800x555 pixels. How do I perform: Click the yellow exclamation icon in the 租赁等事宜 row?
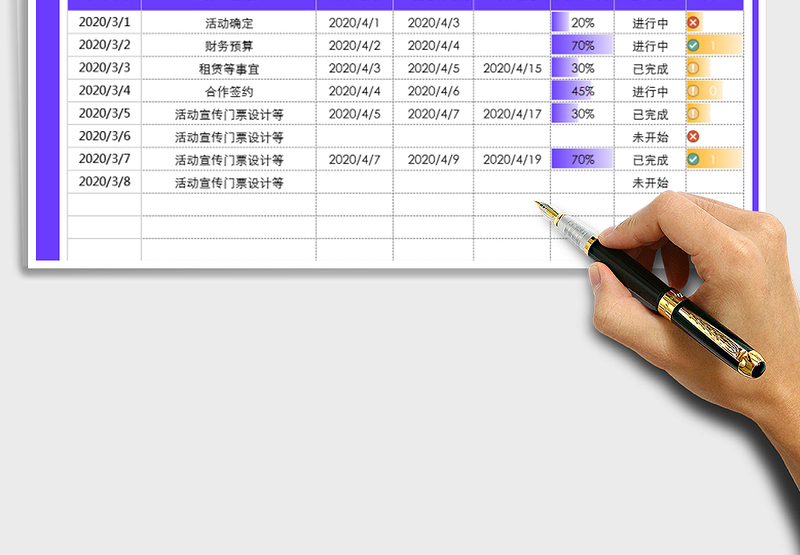coord(693,68)
